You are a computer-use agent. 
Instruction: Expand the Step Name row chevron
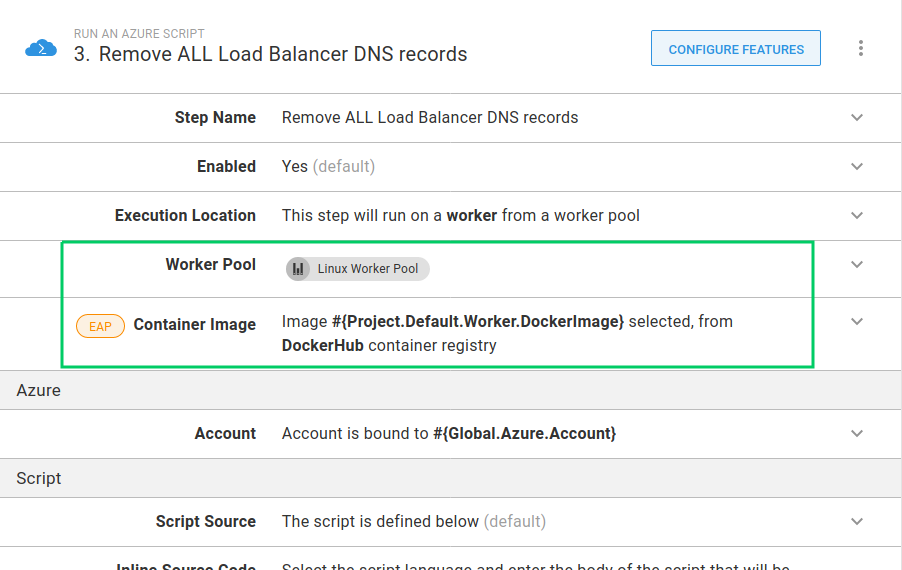tap(857, 118)
